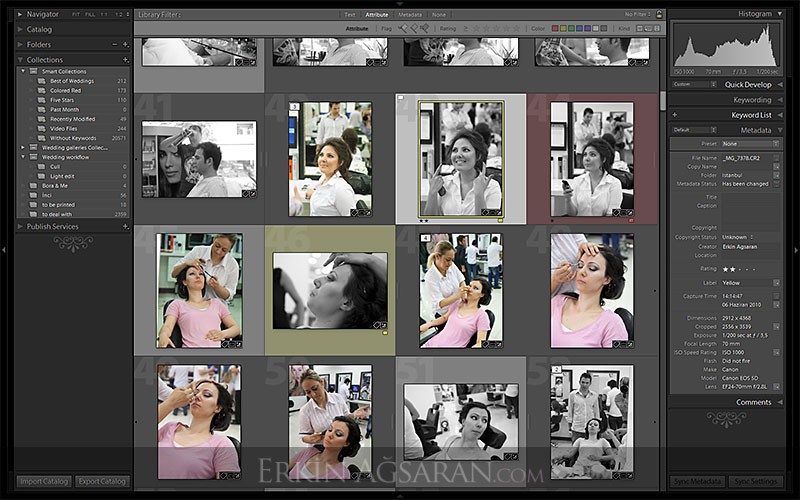Click the plus icon on Collections panel
800x500 pixels.
pos(126,60)
